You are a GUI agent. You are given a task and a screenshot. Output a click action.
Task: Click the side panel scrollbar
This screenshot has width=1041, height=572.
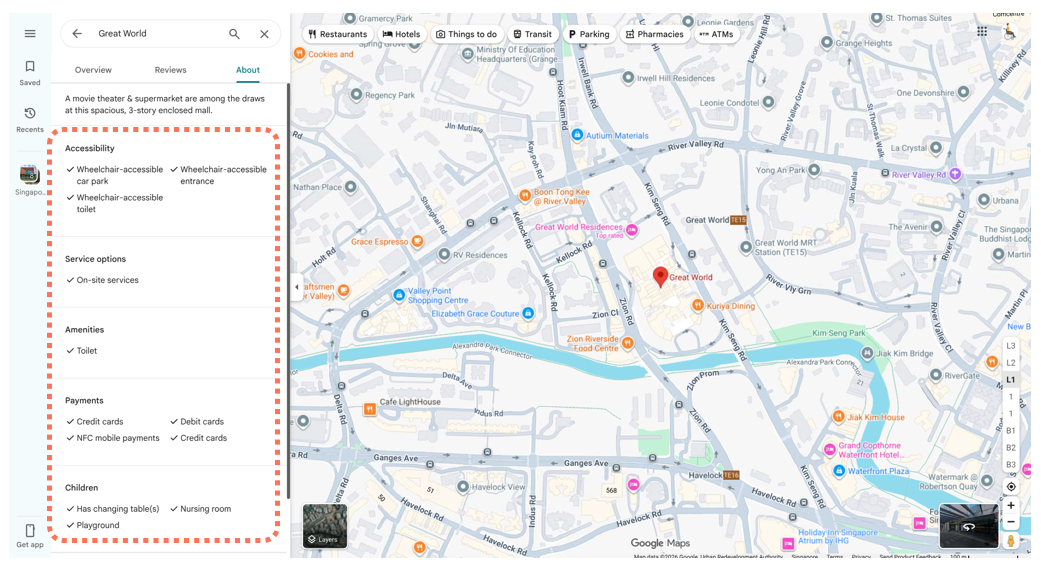pos(288,292)
